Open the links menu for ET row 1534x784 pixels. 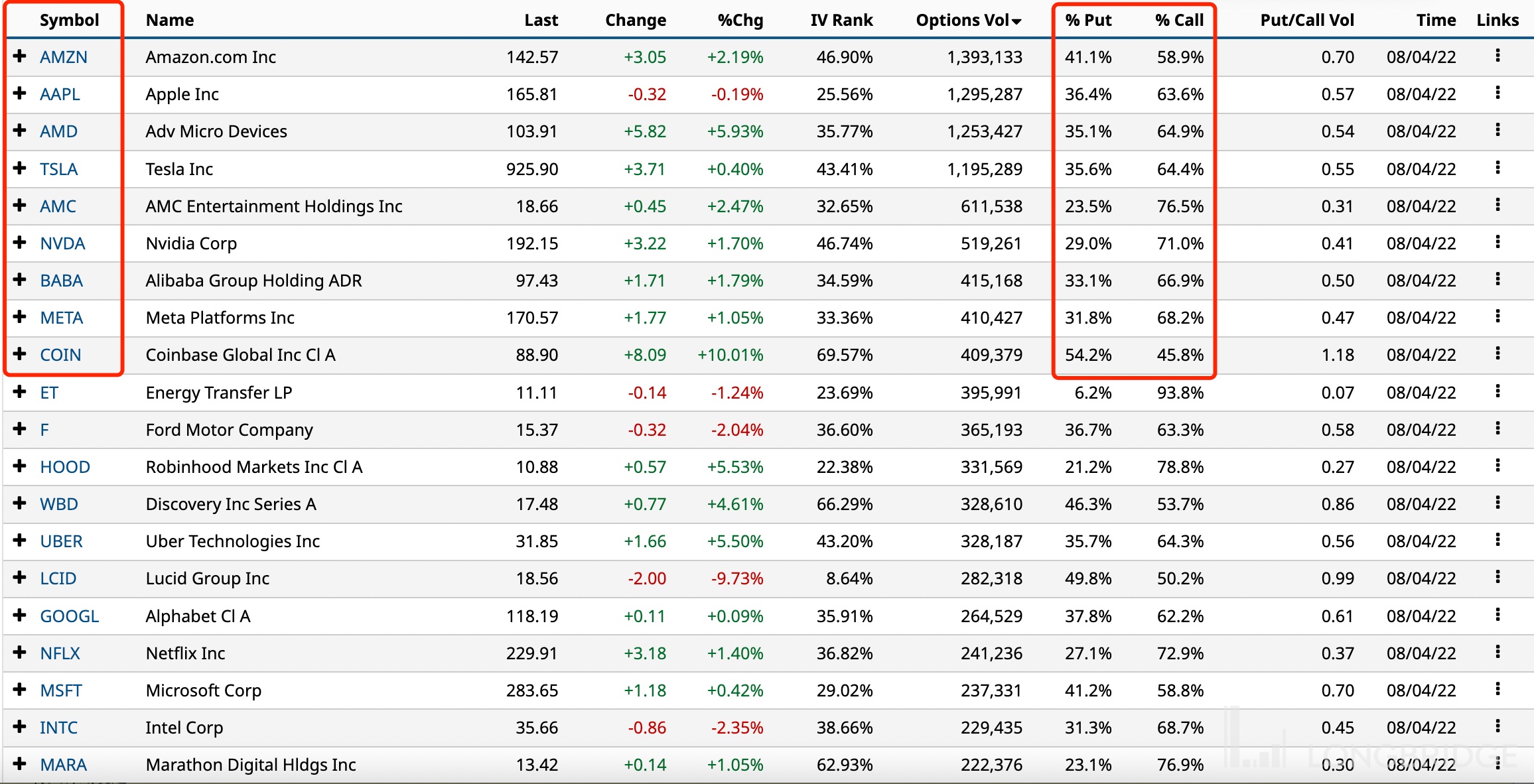pyautogui.click(x=1498, y=391)
